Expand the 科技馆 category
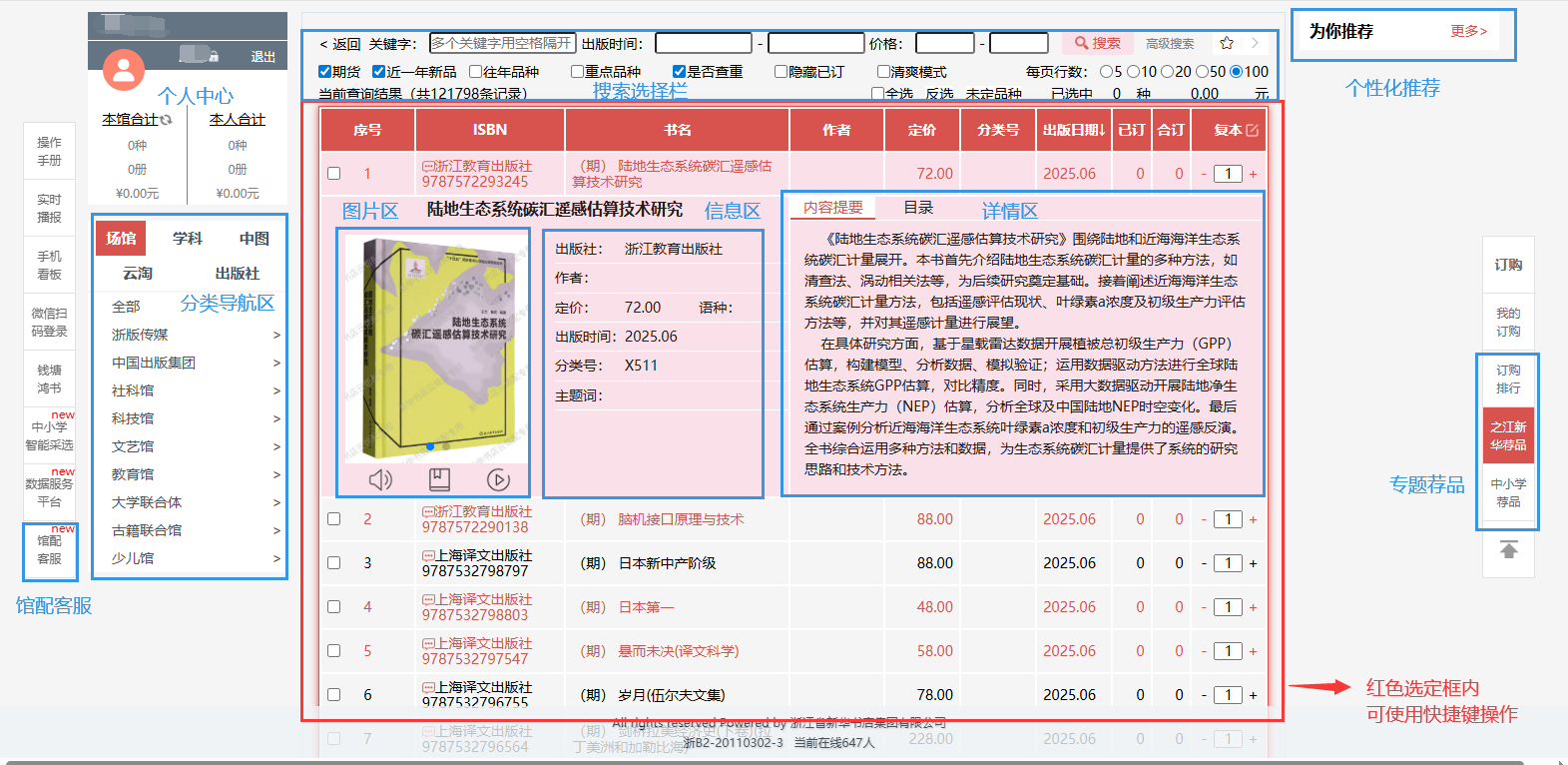This screenshot has width=1568, height=765. [276, 419]
